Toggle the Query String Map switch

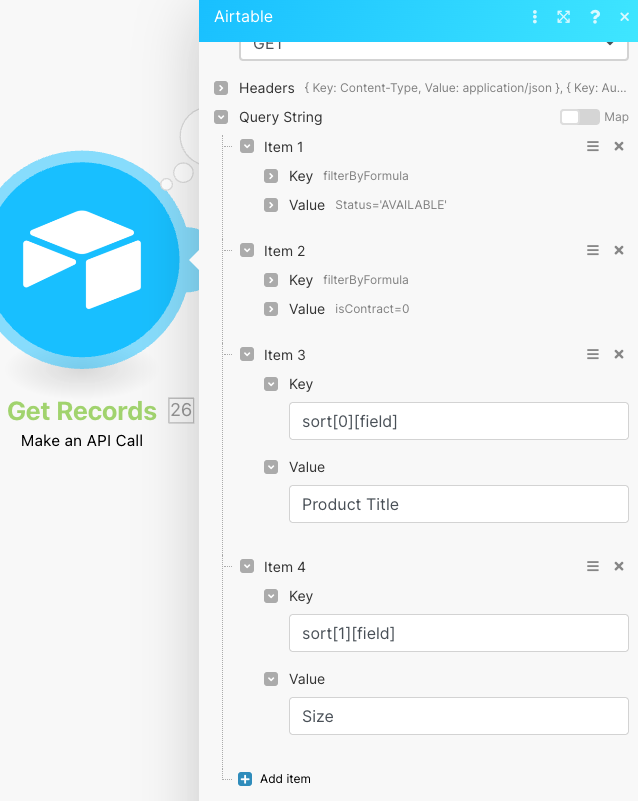tap(579, 117)
